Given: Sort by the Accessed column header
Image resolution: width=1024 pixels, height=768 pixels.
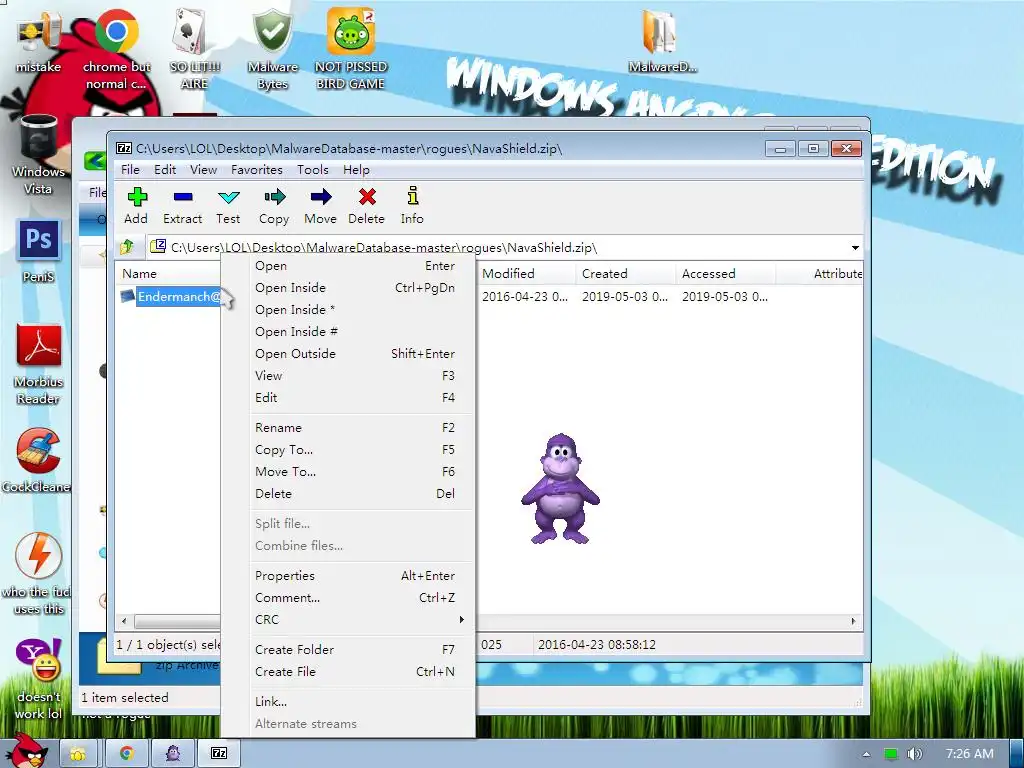Looking at the screenshot, I should (725, 274).
